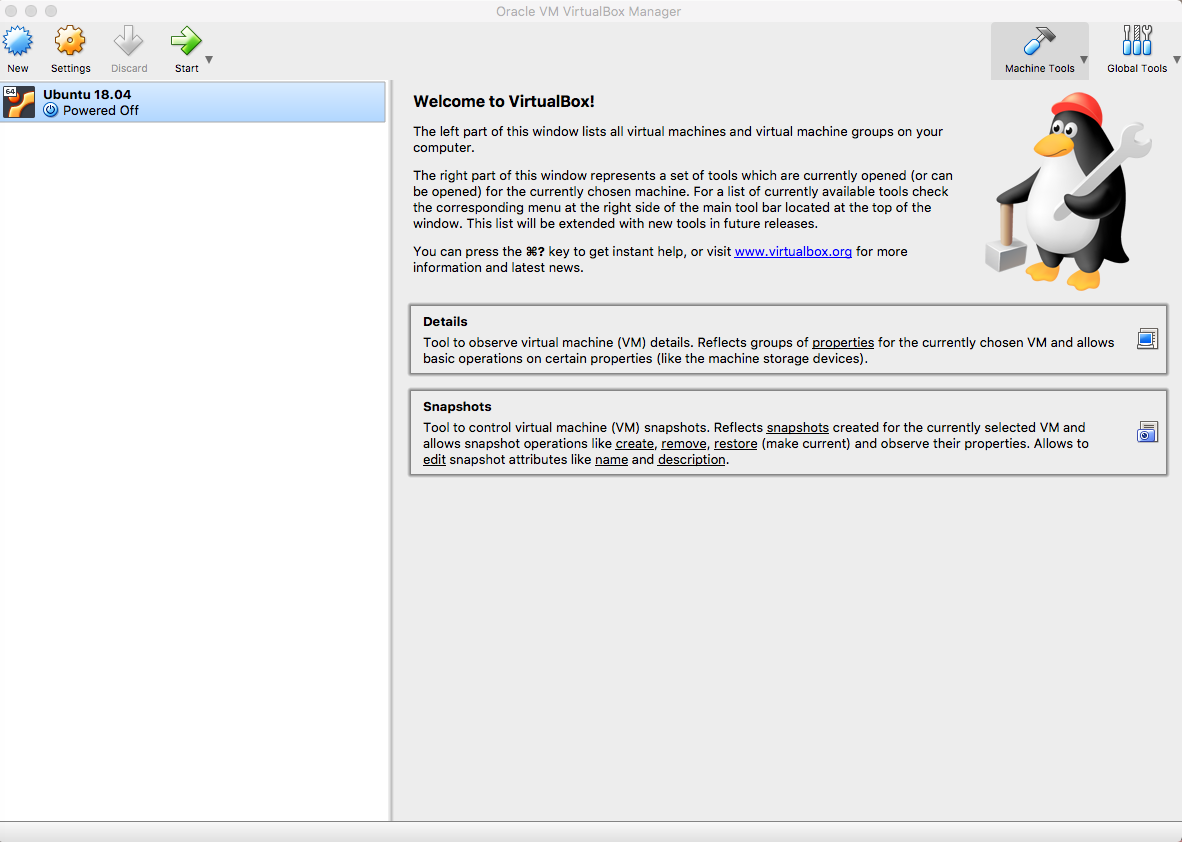
Task: Click the description link in Snapshots
Action: tap(691, 459)
